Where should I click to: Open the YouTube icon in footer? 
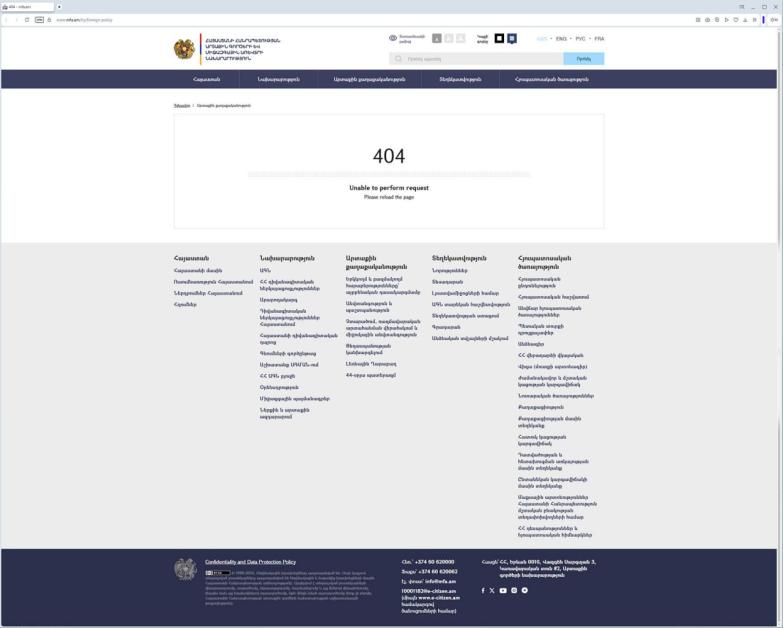tap(503, 591)
